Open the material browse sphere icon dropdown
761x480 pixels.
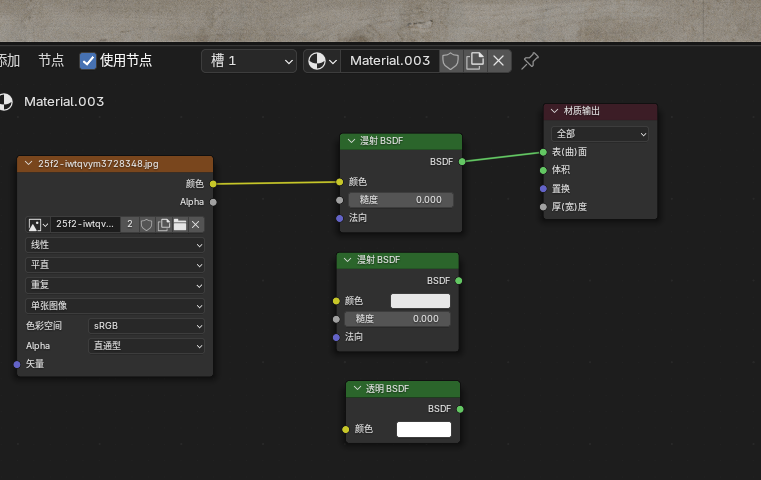[322, 61]
